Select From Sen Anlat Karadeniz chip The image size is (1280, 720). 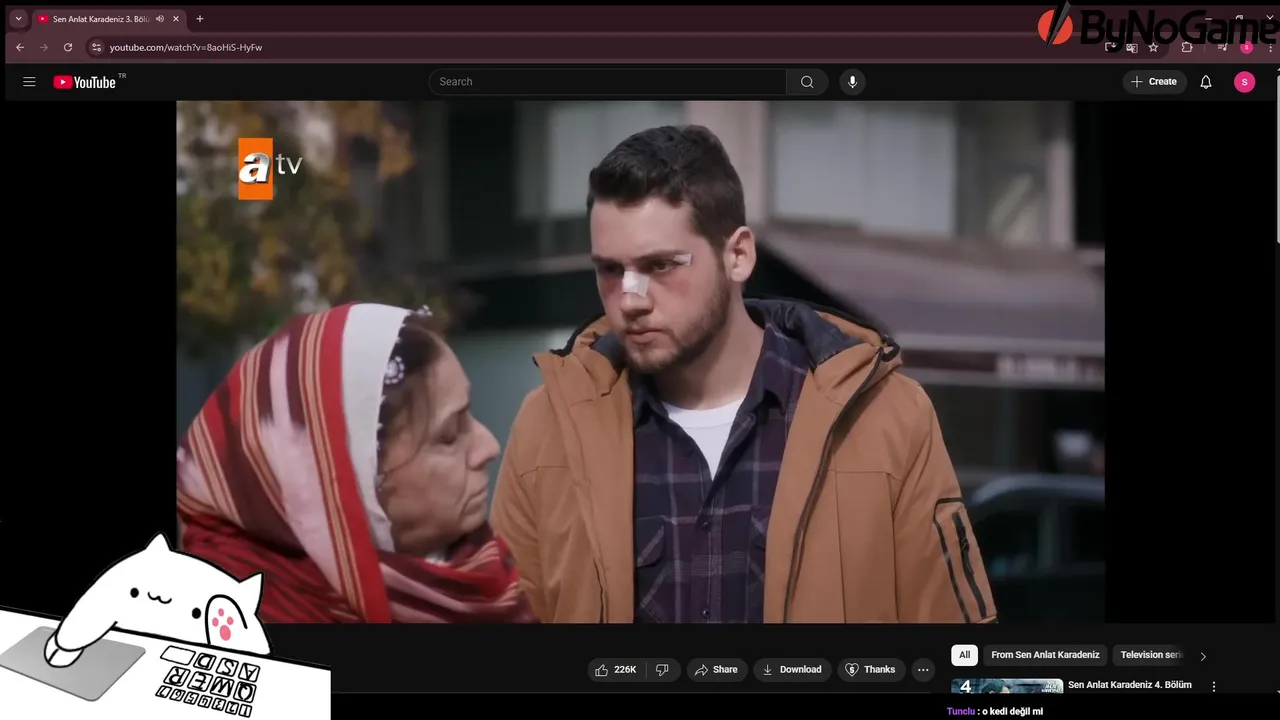pyautogui.click(x=1045, y=655)
